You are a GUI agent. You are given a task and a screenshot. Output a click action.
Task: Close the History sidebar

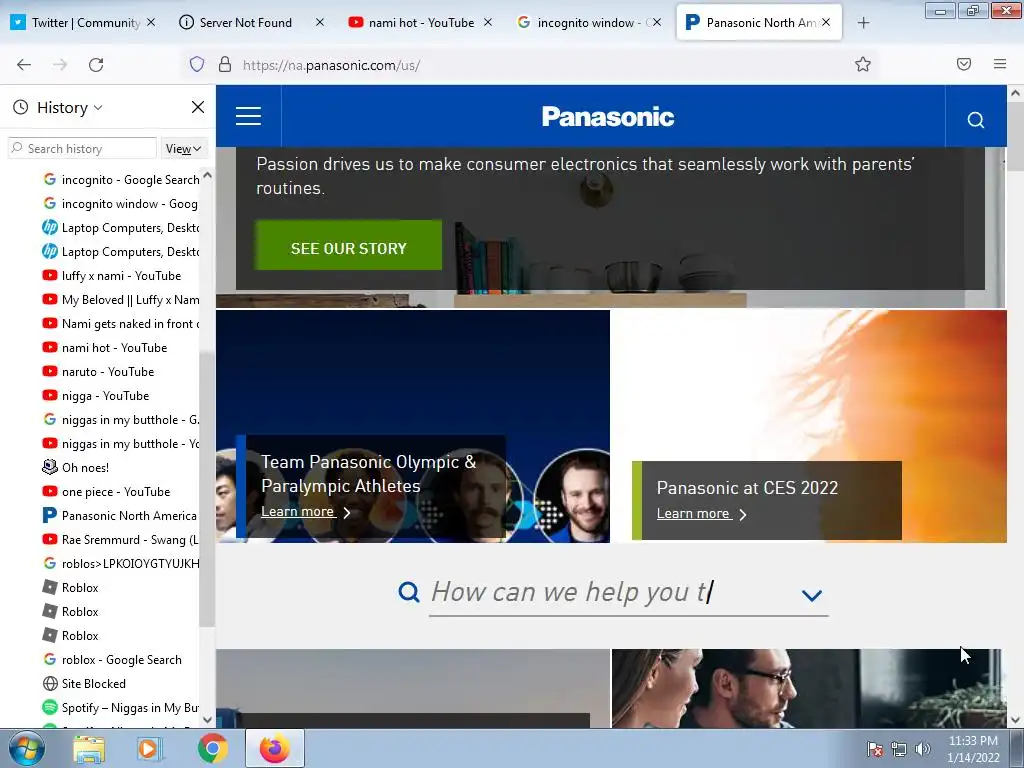coord(198,107)
